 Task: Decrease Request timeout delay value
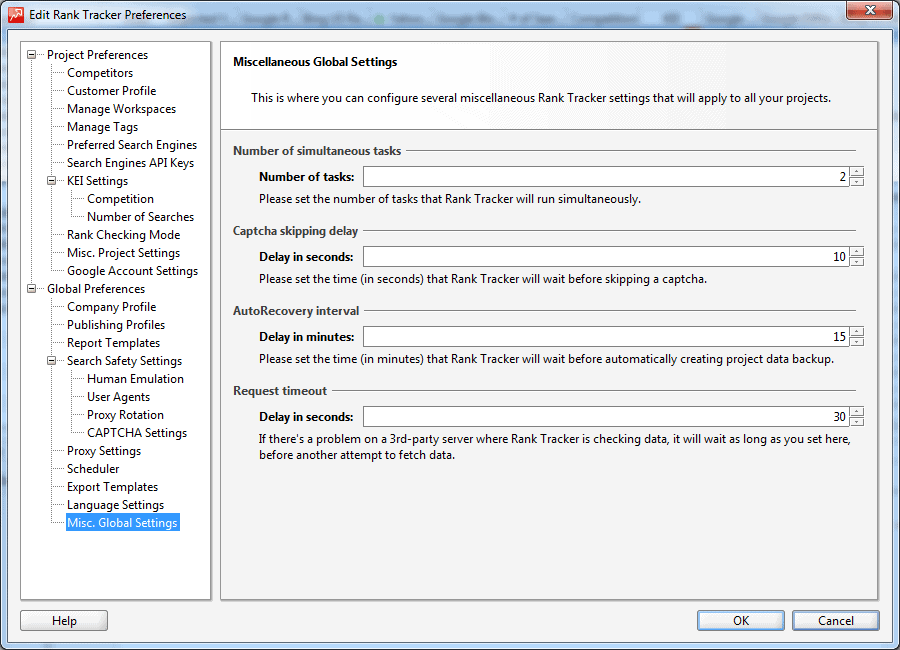[x=857, y=421]
